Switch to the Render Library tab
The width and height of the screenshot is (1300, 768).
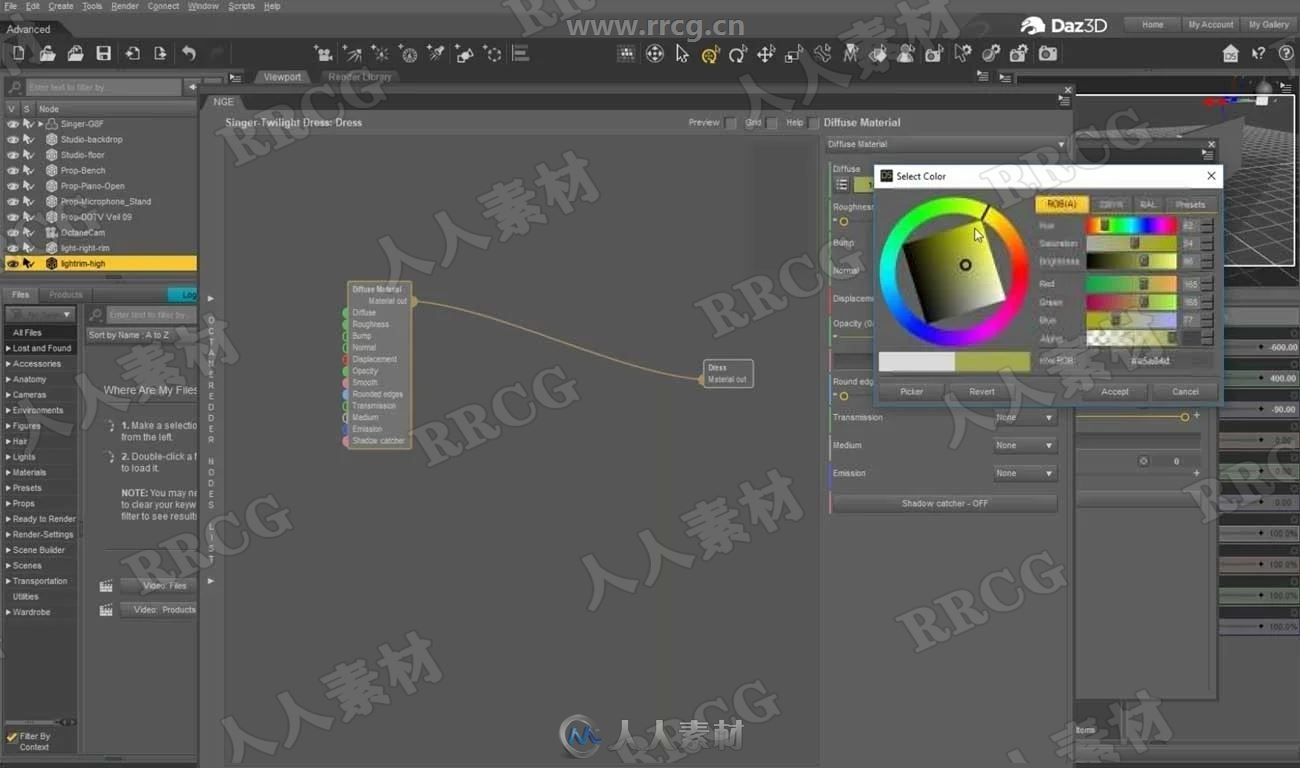pyautogui.click(x=360, y=77)
